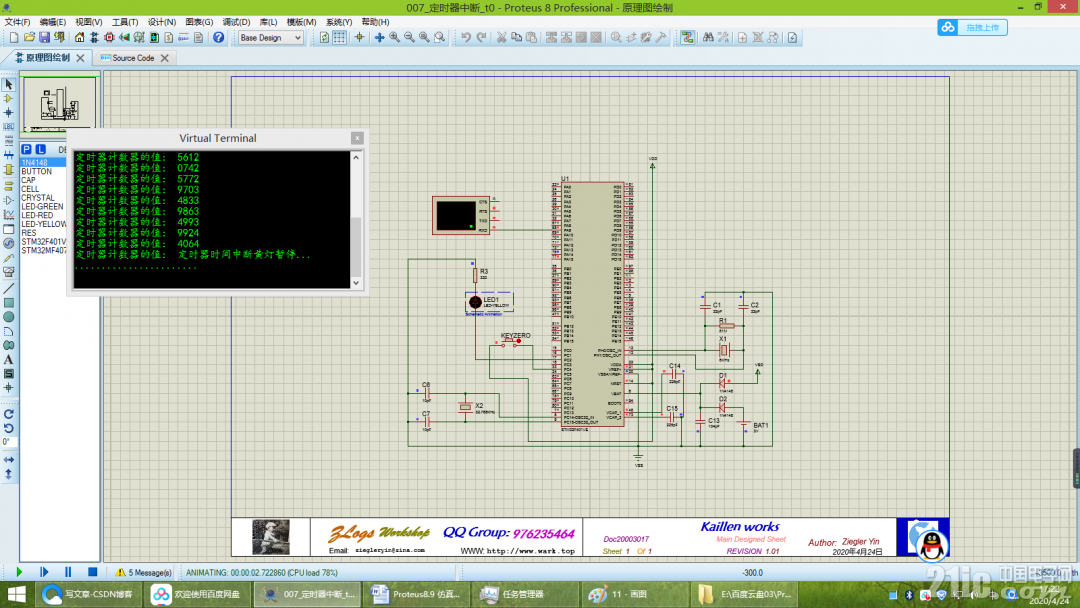Rotate clockwise with the rotation icon
The height and width of the screenshot is (608, 1080).
(8, 414)
